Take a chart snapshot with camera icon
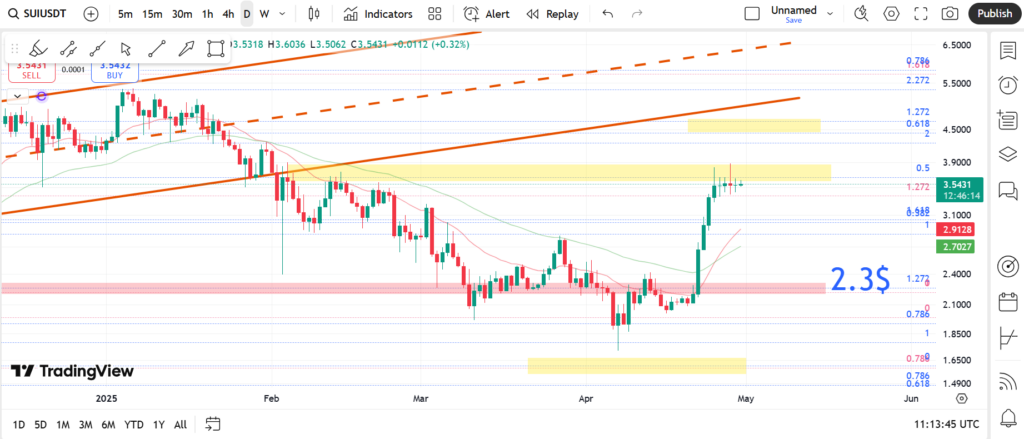The image size is (1024, 439). [950, 14]
